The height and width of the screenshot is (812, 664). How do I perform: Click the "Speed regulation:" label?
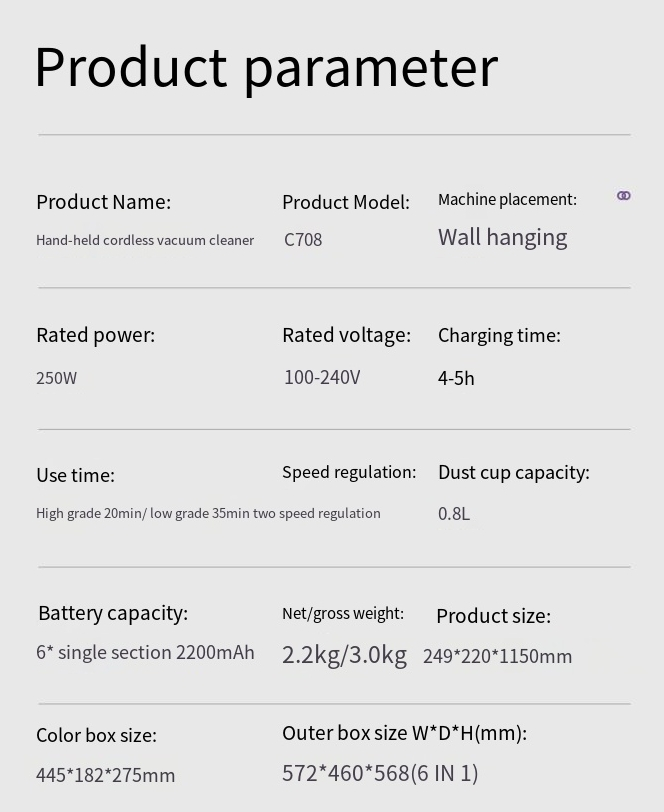(x=349, y=472)
